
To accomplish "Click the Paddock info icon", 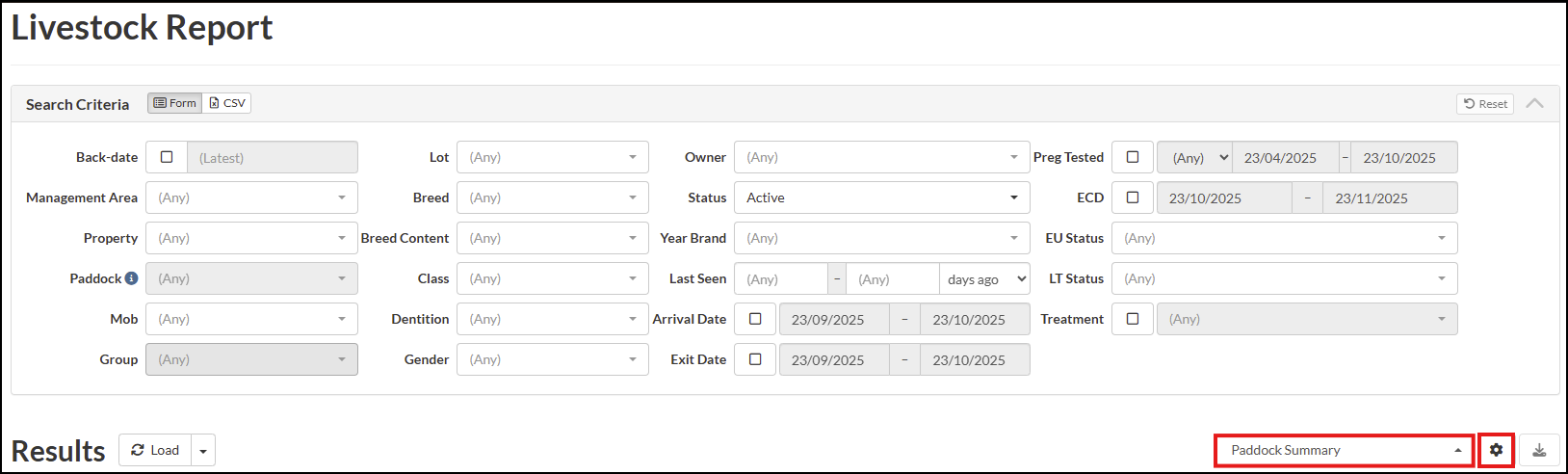I will 131,278.
